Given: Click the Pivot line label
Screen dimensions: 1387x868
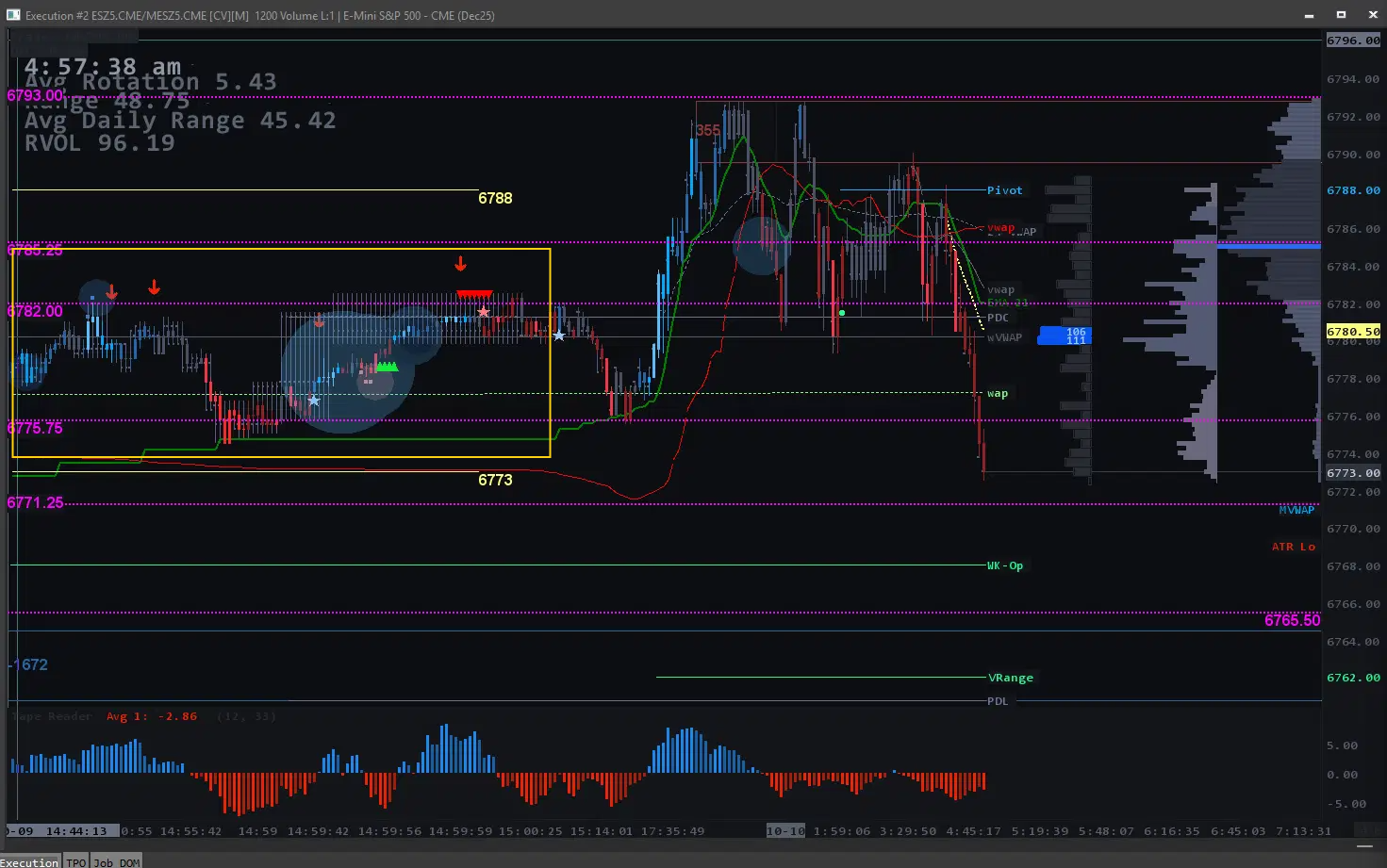Looking at the screenshot, I should click(x=1004, y=190).
